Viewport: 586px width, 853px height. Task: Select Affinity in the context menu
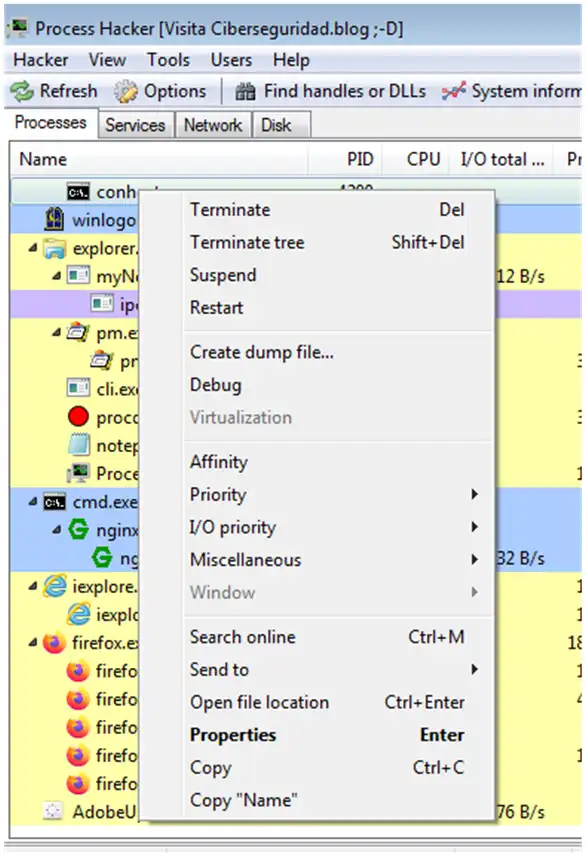pos(338,462)
